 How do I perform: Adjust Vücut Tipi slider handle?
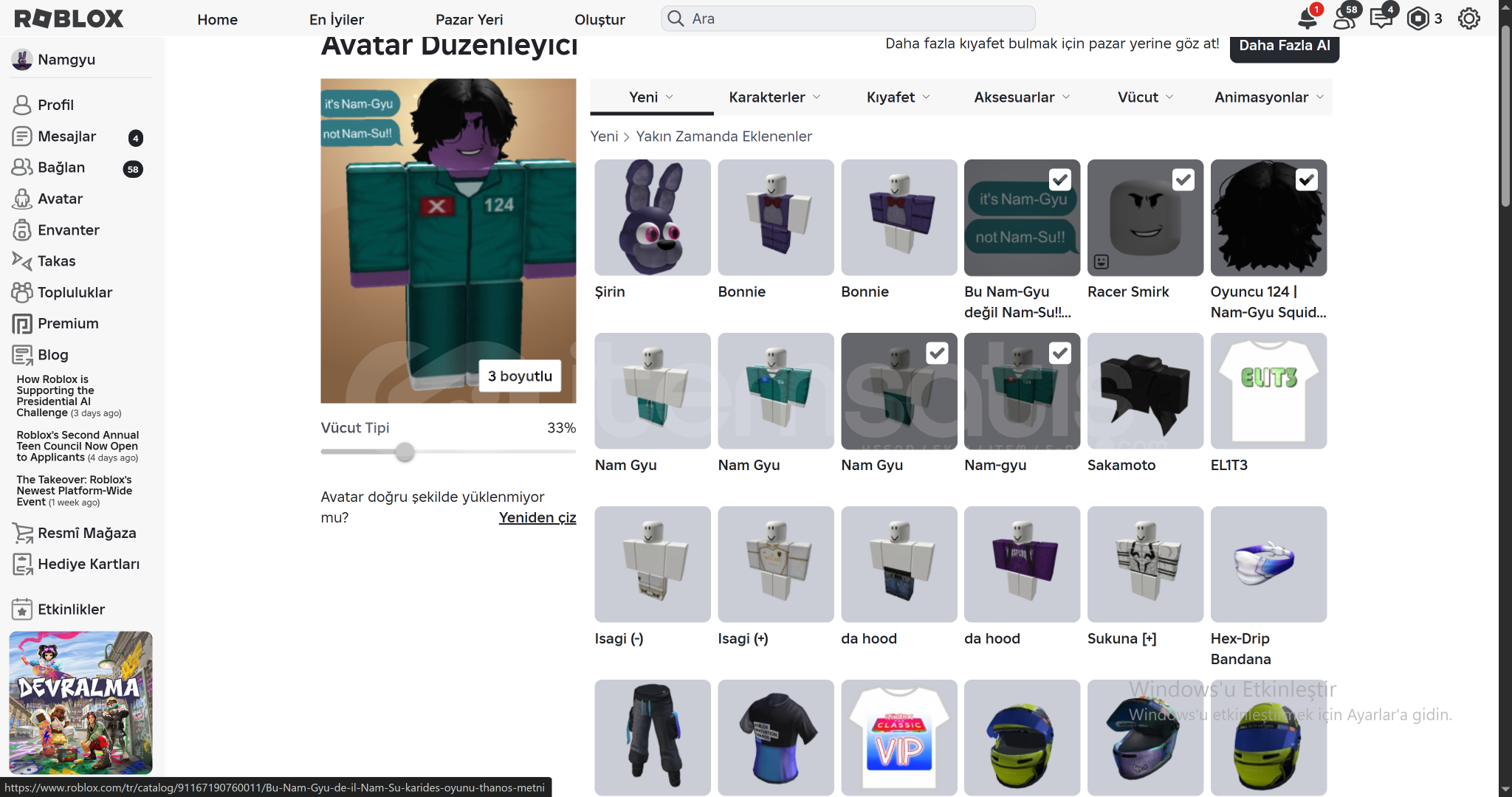[405, 452]
